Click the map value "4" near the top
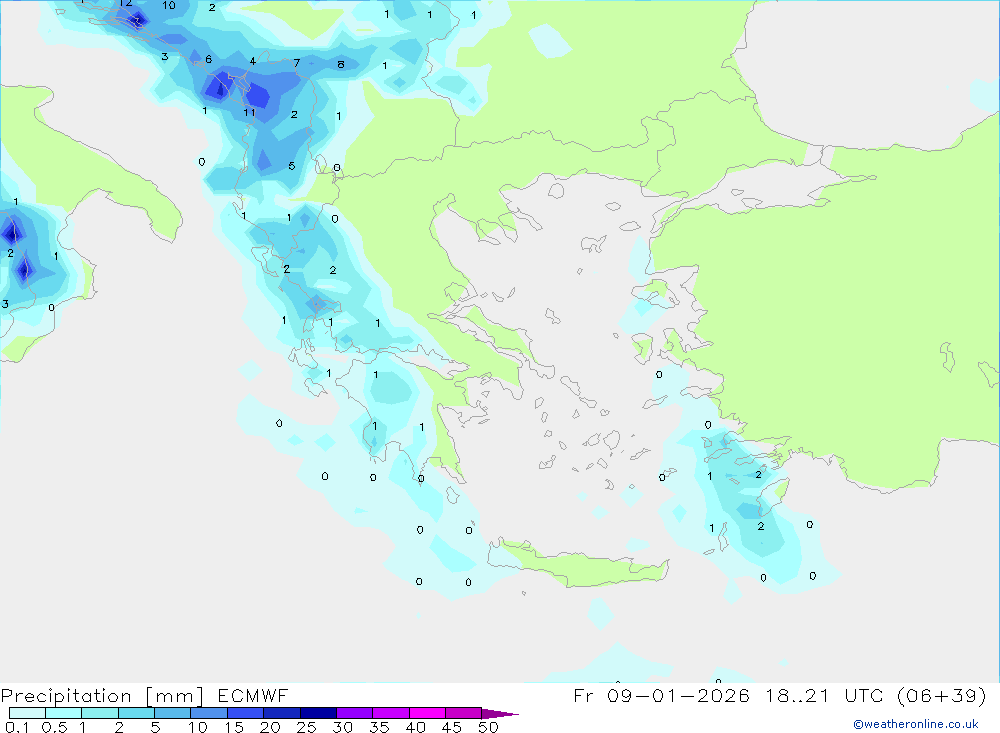The width and height of the screenshot is (1000, 733). coord(253,61)
